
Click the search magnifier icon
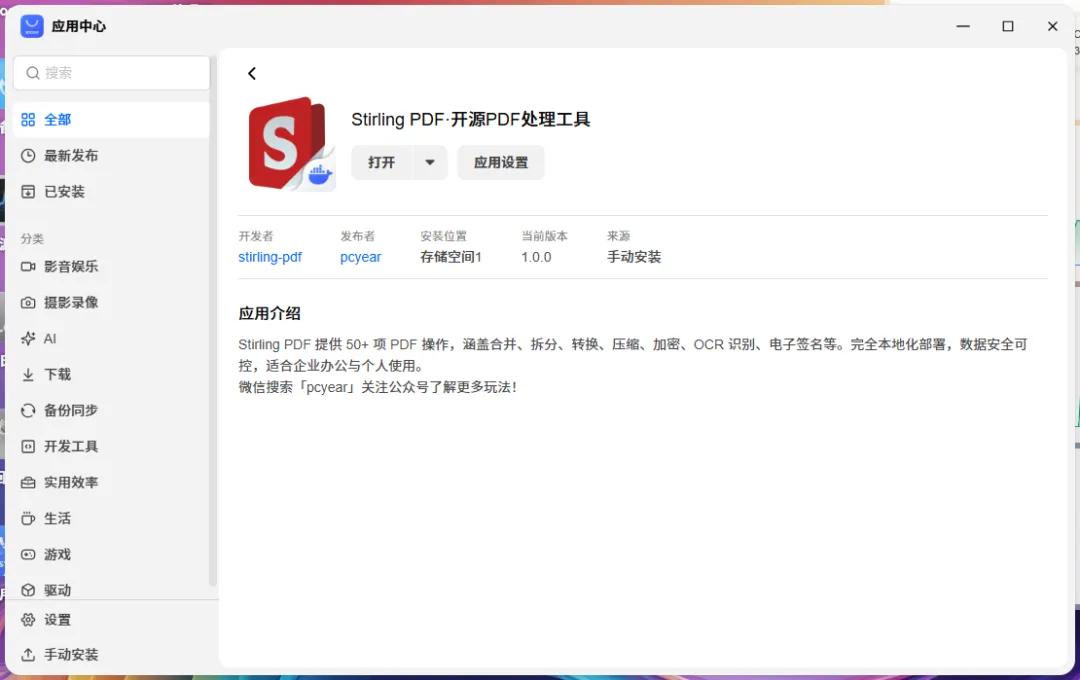click(32, 73)
